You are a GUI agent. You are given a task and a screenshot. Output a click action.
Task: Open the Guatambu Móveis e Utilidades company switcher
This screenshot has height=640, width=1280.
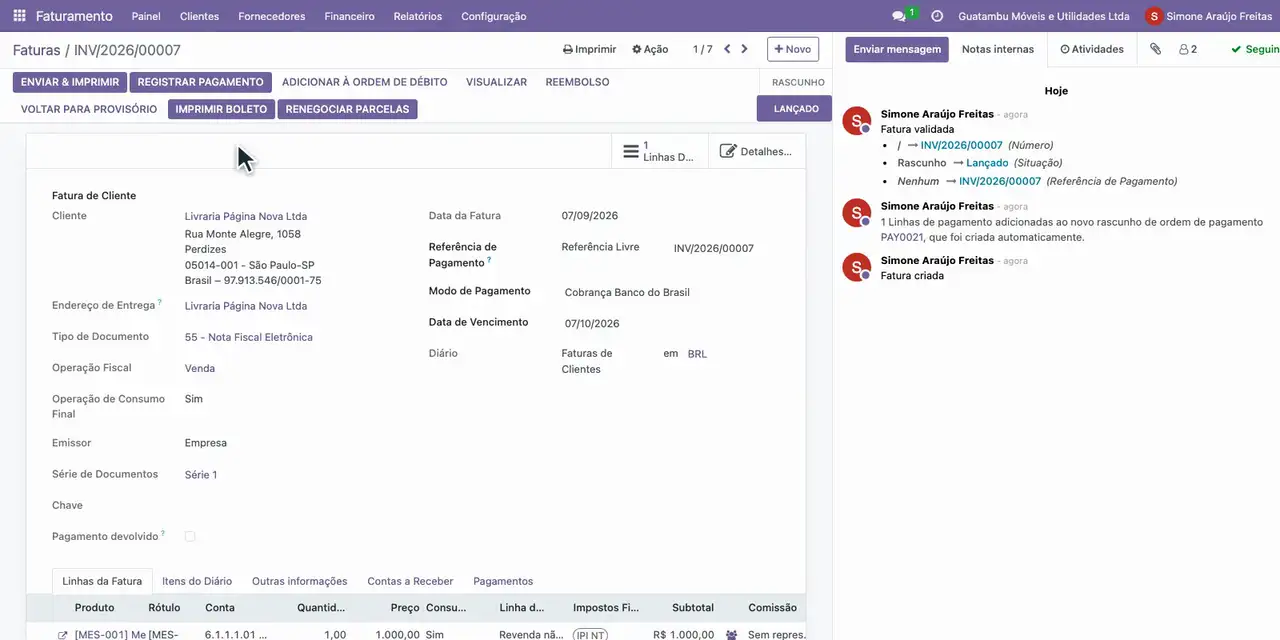[1043, 16]
